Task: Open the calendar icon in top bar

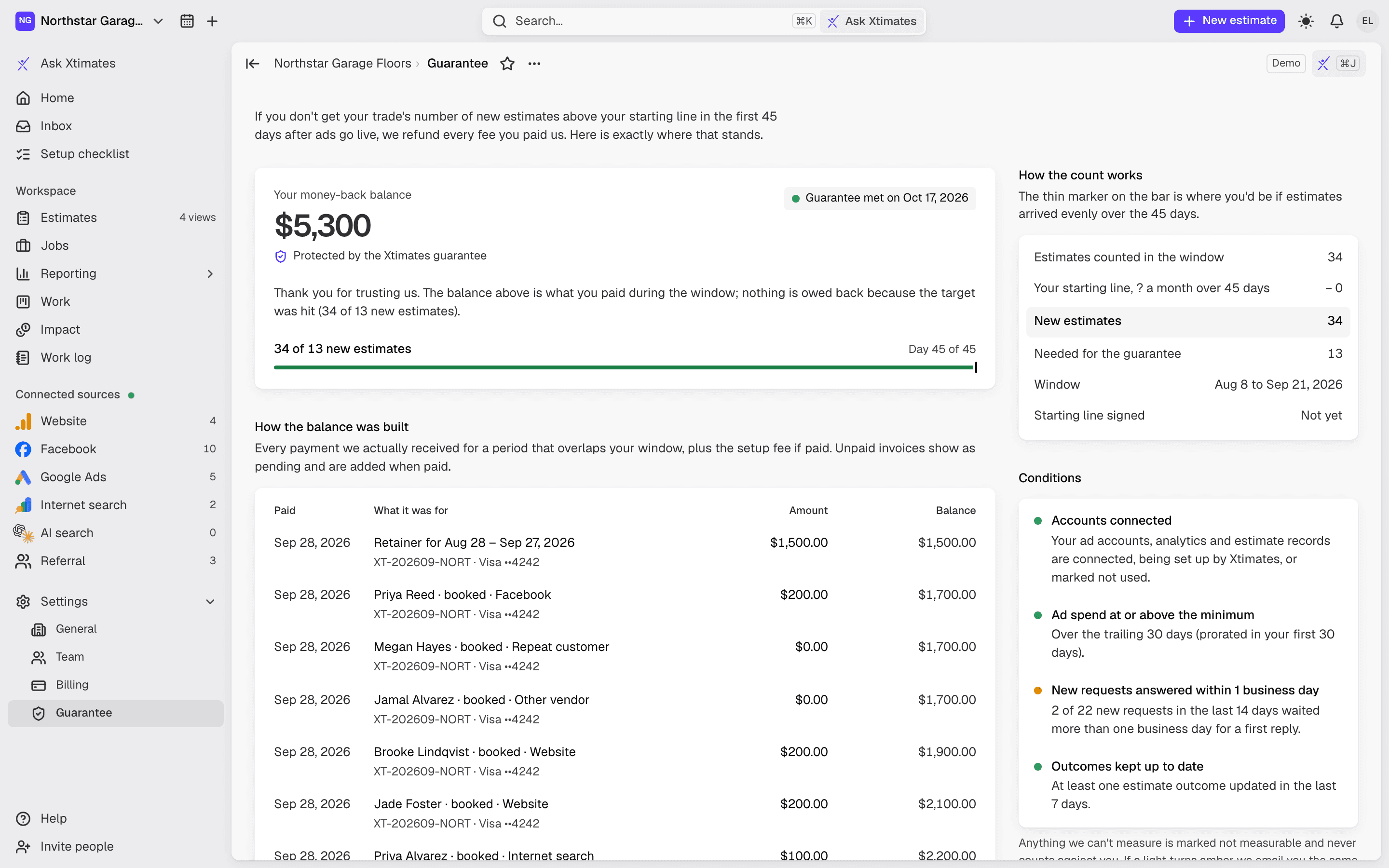Action: [x=187, y=21]
